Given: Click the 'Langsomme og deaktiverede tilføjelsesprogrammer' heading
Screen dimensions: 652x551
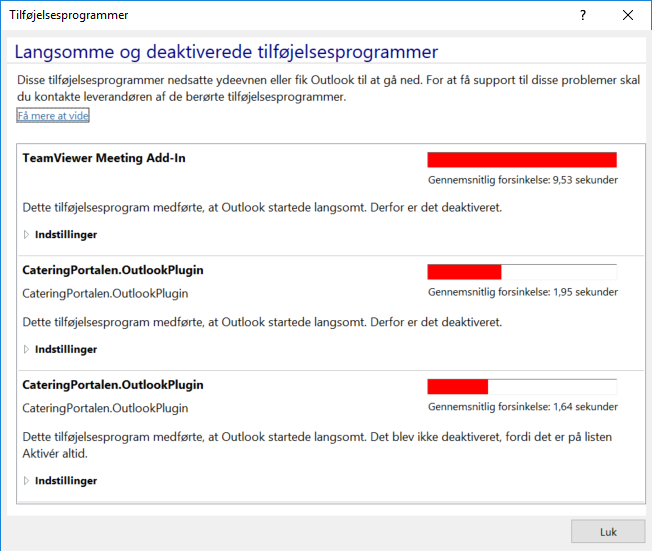Looking at the screenshot, I should coord(226,52).
